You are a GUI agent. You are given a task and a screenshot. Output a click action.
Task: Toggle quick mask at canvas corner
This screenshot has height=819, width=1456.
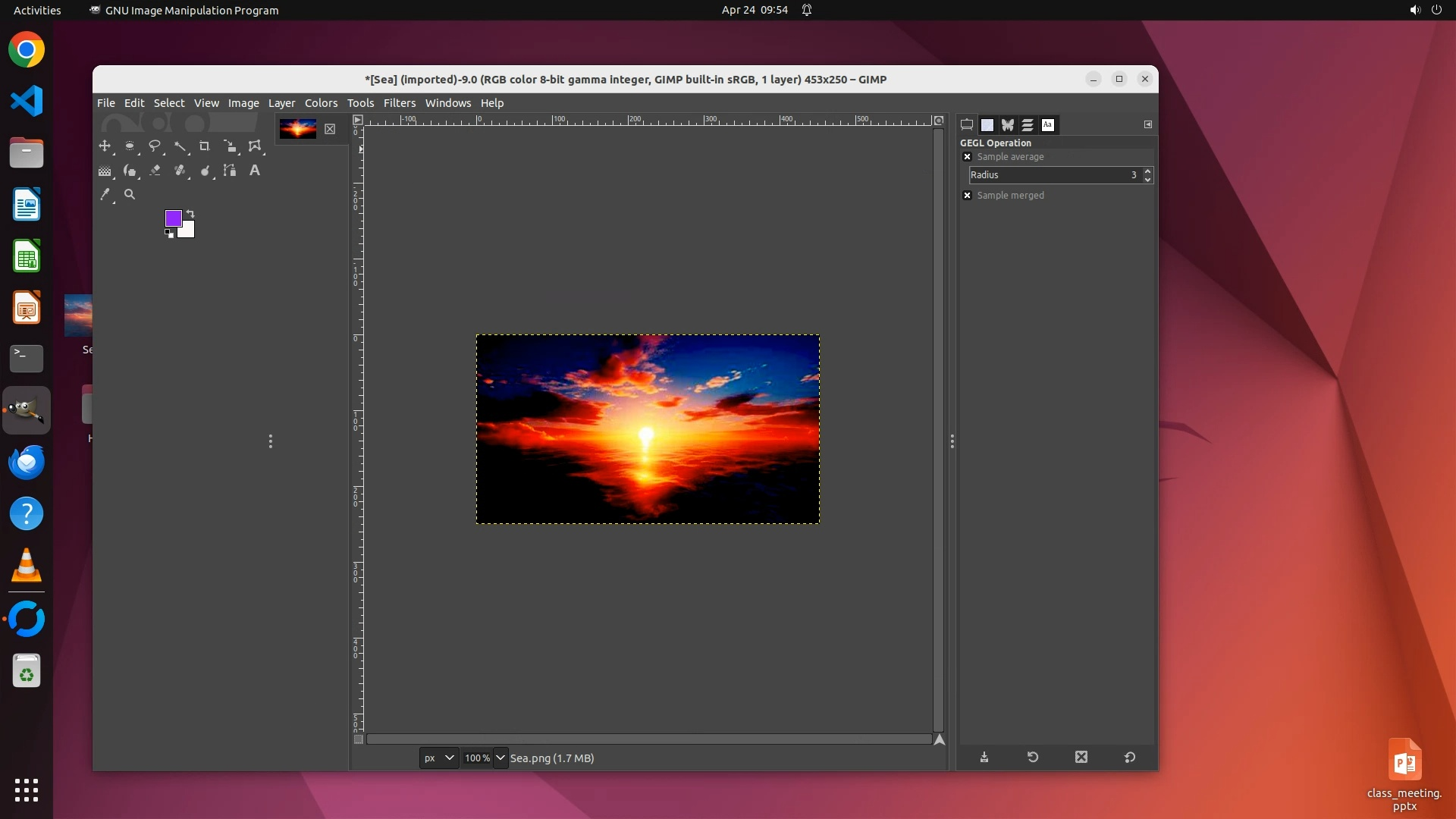359,739
